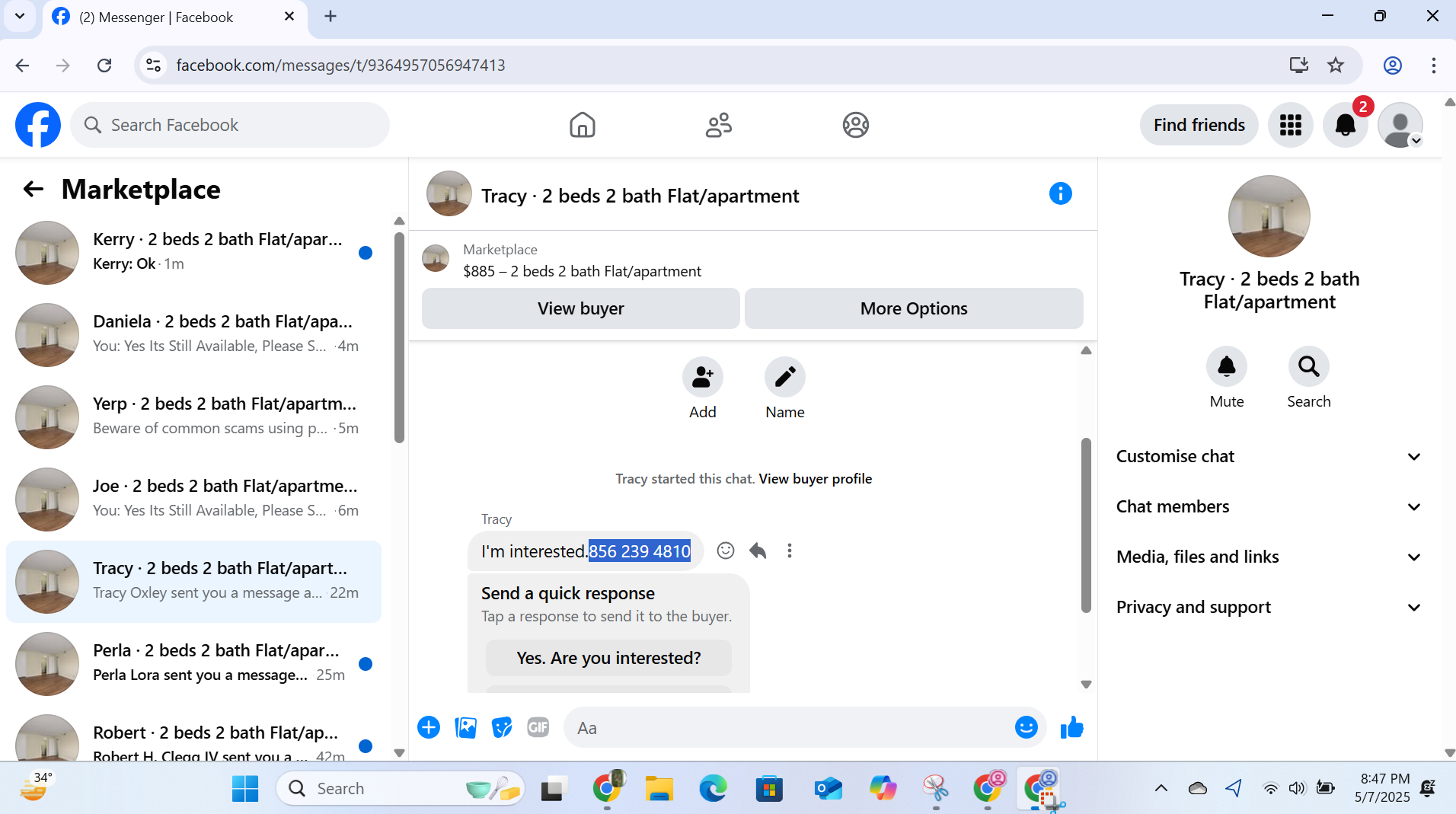Open File Explorer from the taskbar
The height and width of the screenshot is (814, 1456).
(659, 789)
